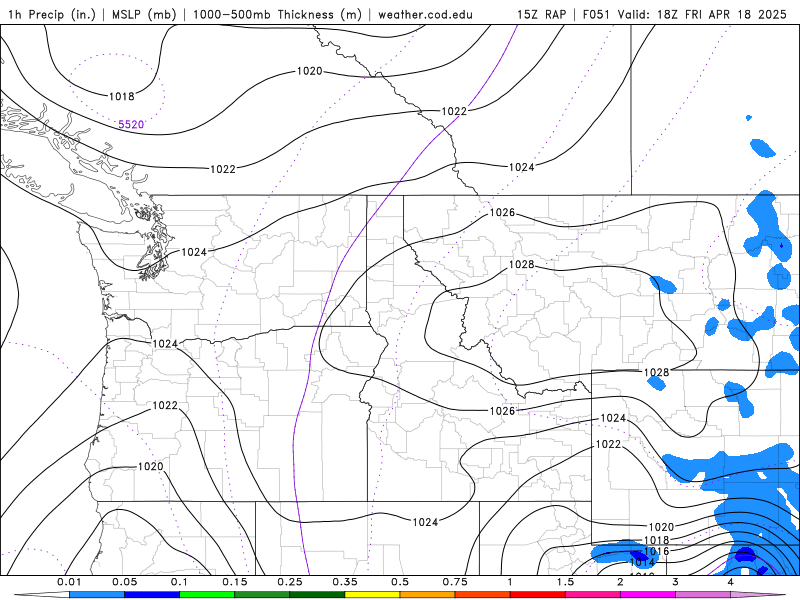Click '1000-500mb Thickness (m)' in header
800x600 pixels.
(x=277, y=14)
